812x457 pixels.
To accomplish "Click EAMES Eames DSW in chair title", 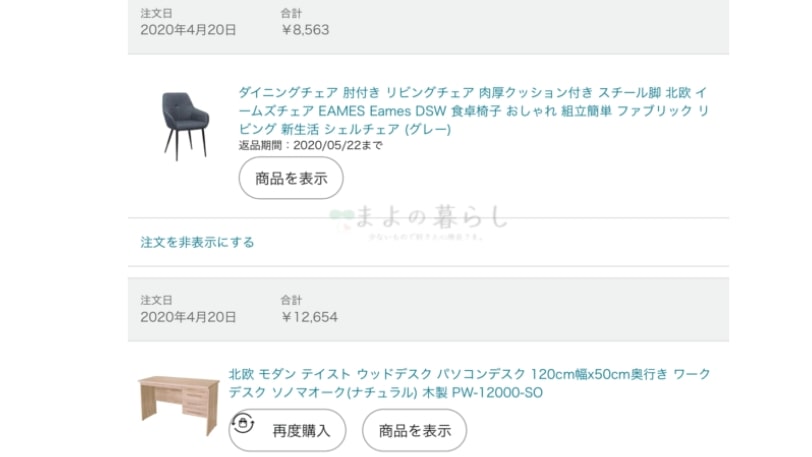I will [382, 111].
